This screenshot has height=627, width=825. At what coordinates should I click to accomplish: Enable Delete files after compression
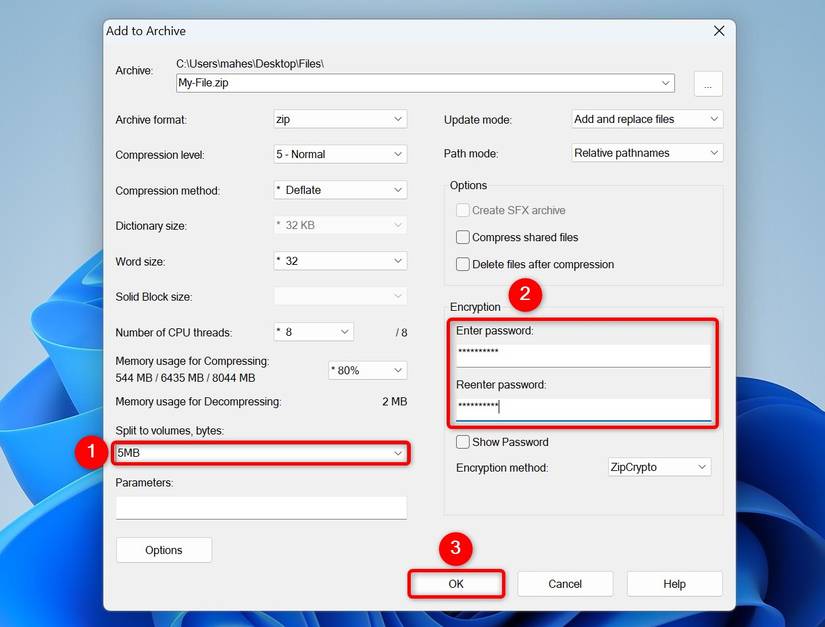[462, 264]
